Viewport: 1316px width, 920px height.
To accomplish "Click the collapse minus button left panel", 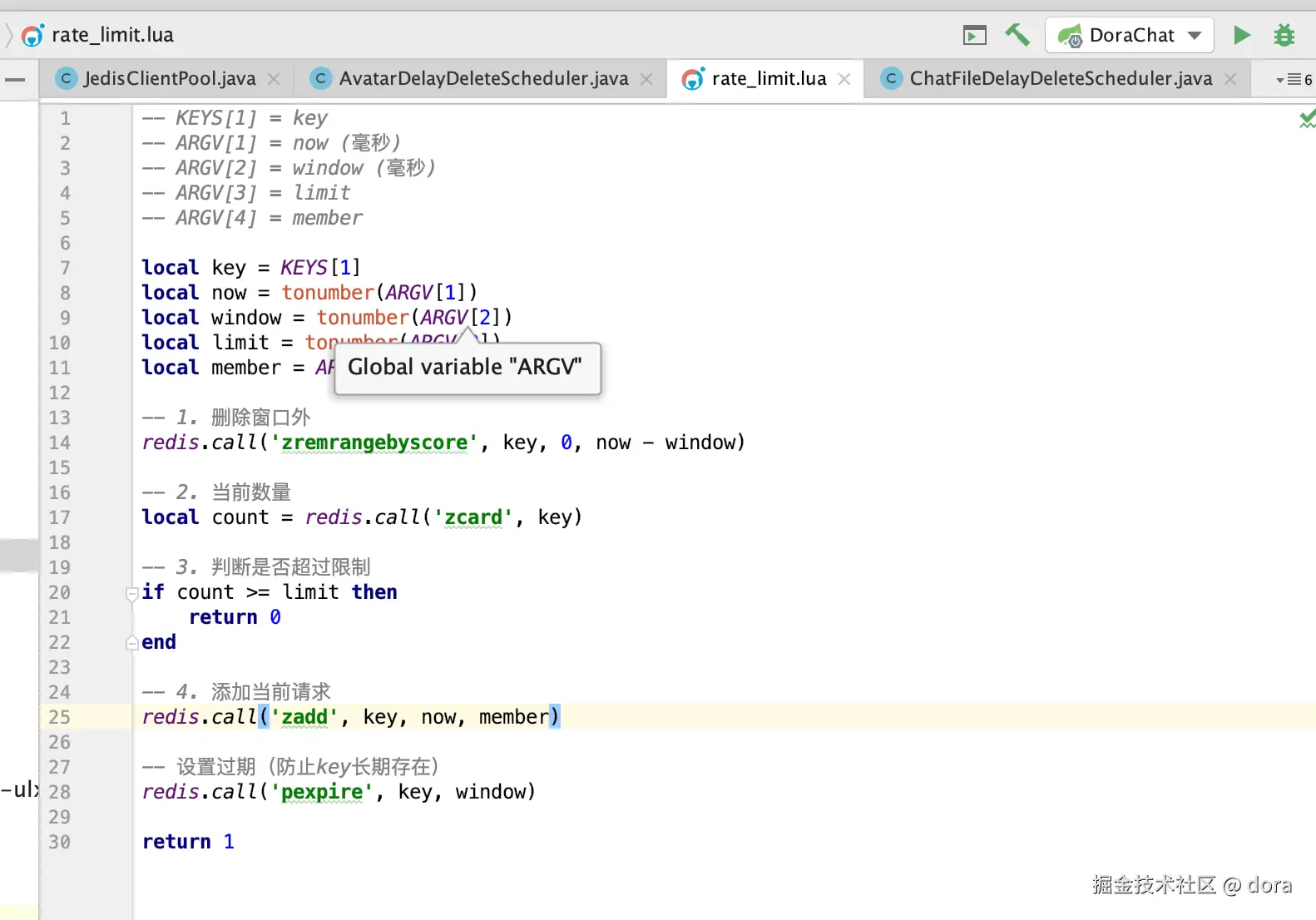I will pos(15,80).
